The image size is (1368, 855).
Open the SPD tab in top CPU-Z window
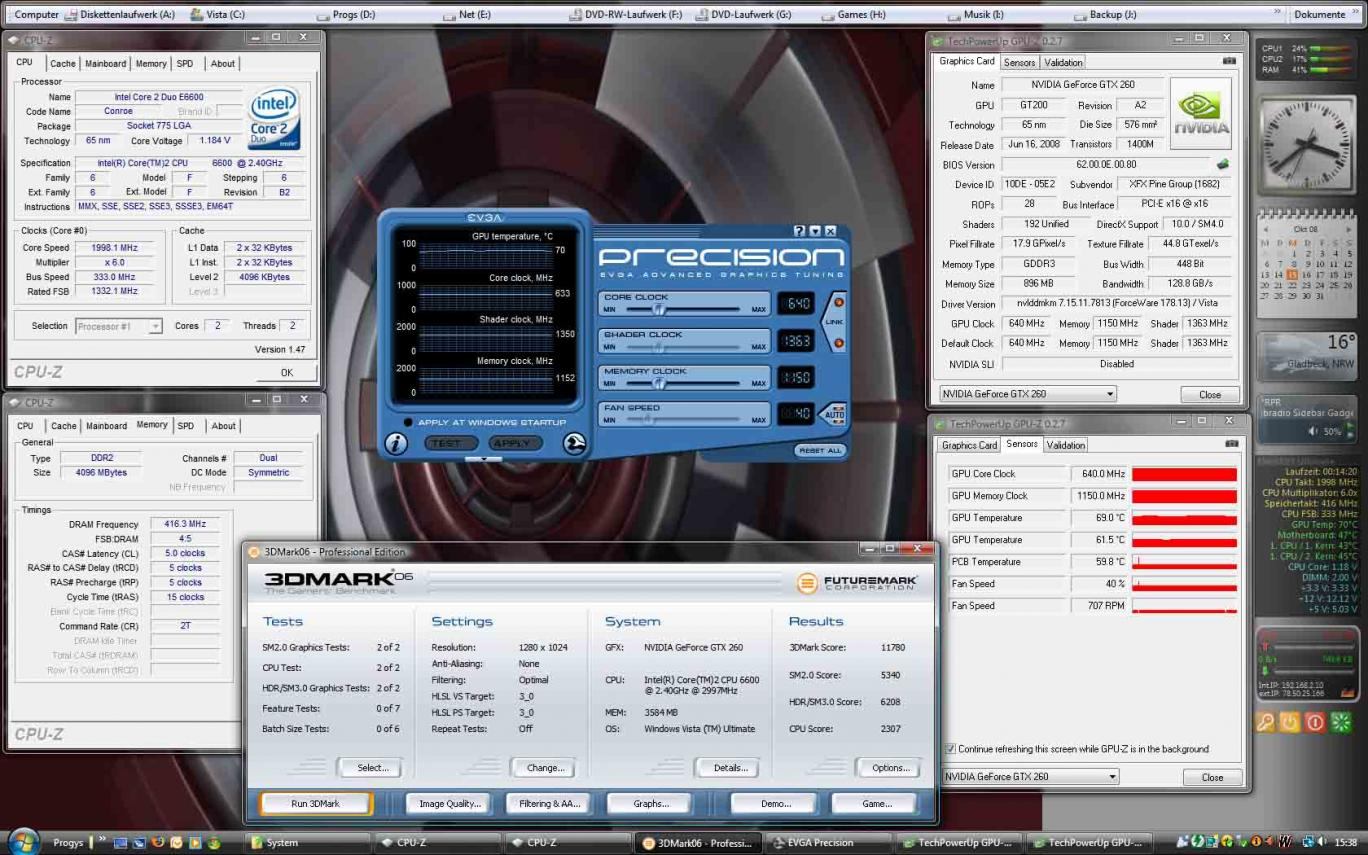pyautogui.click(x=185, y=63)
